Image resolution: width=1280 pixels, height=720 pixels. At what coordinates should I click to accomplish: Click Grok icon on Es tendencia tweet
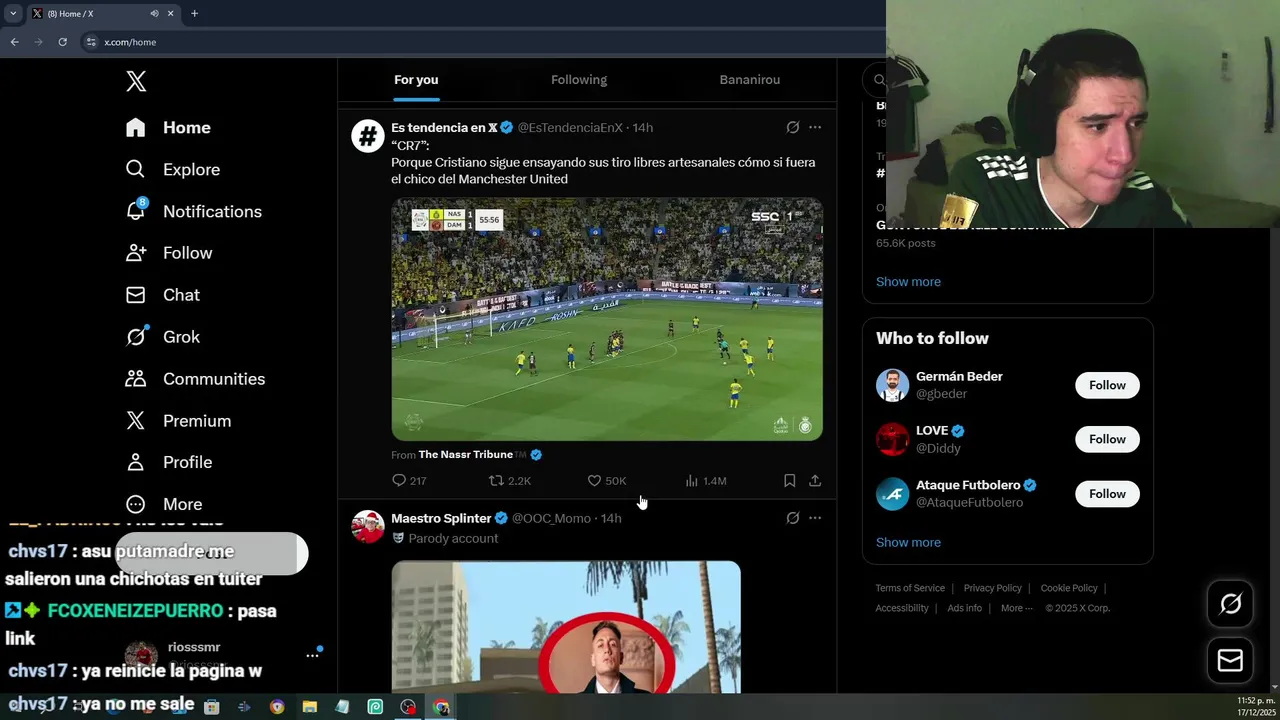(x=793, y=127)
